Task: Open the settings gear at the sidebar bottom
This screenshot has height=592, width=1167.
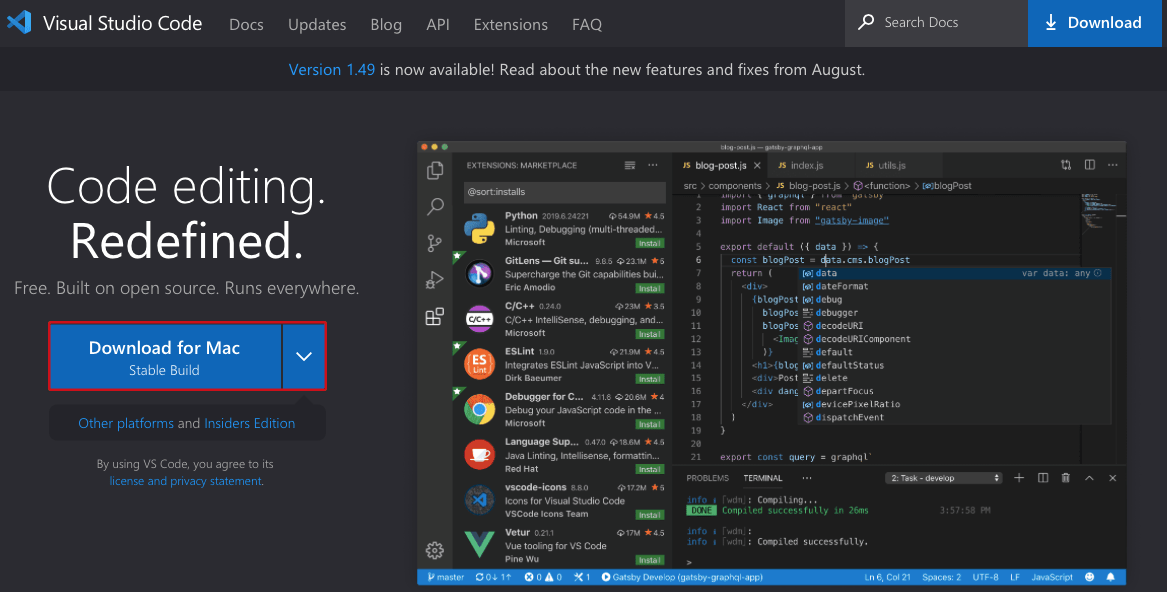Action: coord(434,549)
